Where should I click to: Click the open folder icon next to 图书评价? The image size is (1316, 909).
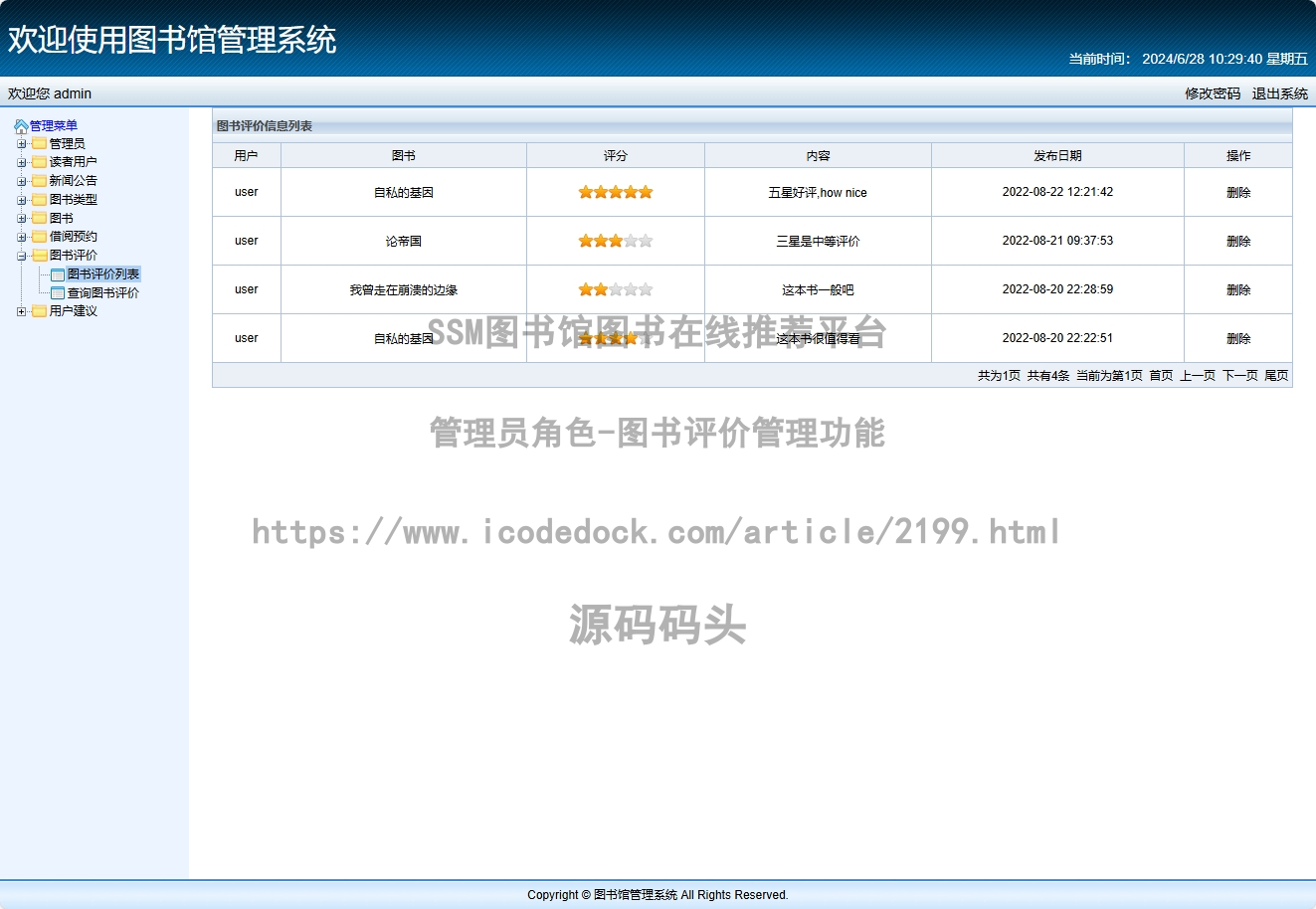click(x=40, y=256)
